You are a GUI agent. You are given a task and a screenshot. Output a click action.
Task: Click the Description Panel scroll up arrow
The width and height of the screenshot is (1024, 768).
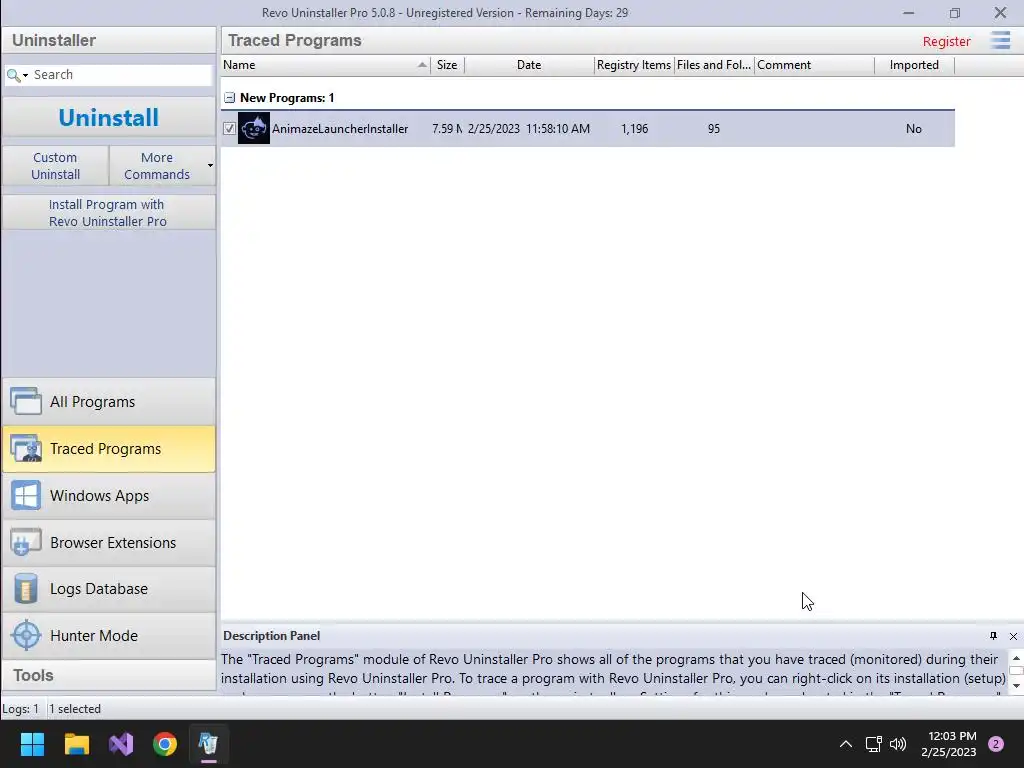tap(1016, 658)
